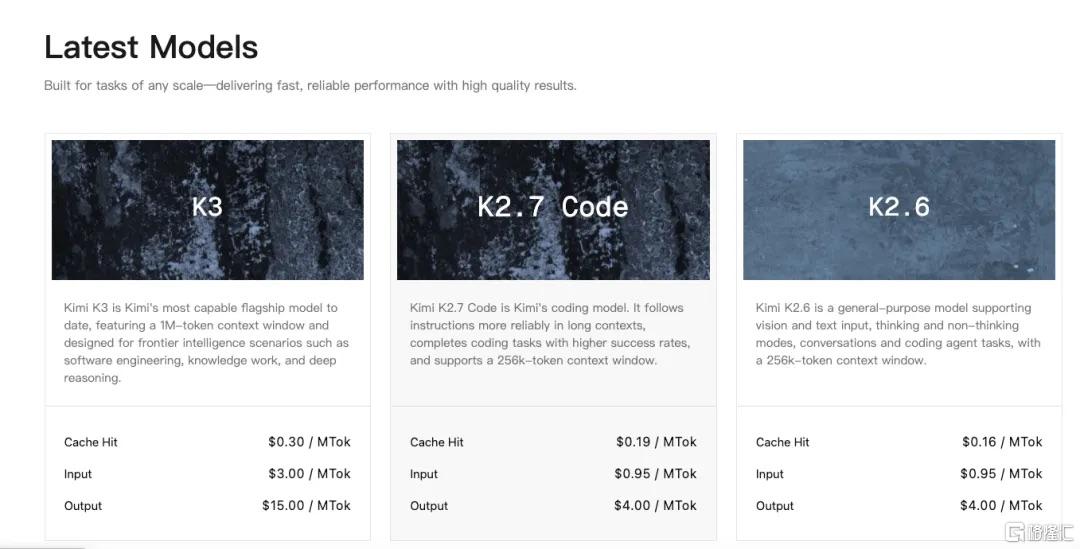Click K2.7 Code Output price $4.00
Viewport: 1080px width, 549px height.
(655, 505)
